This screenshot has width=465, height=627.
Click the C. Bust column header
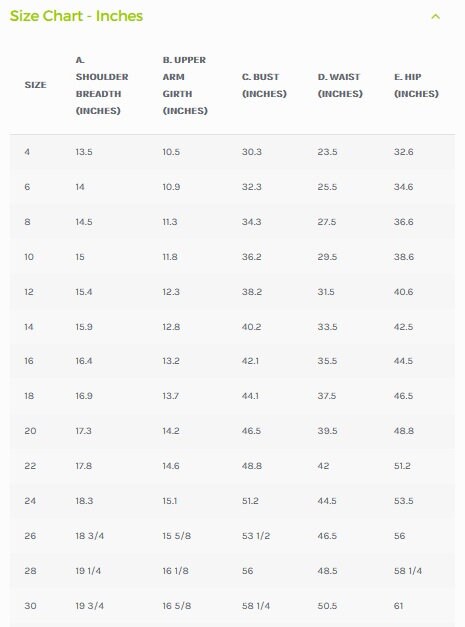coord(264,85)
